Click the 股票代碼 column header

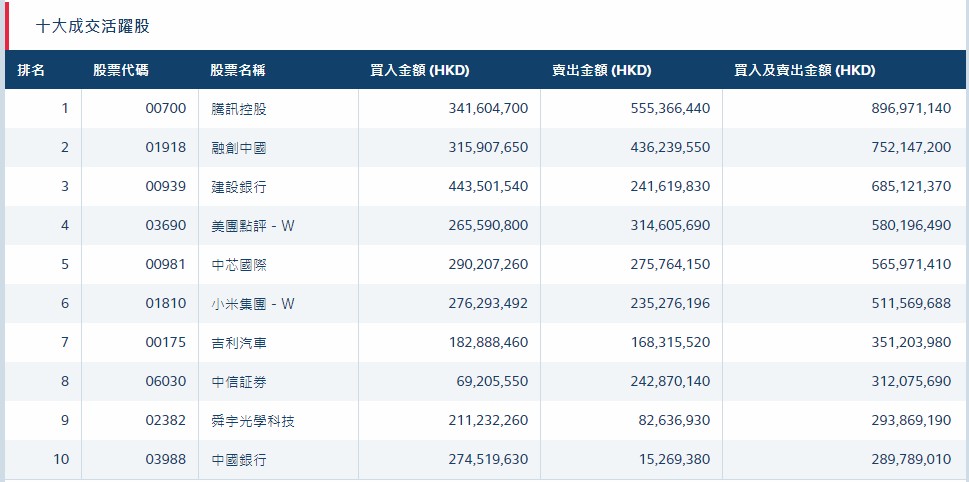pos(121,70)
